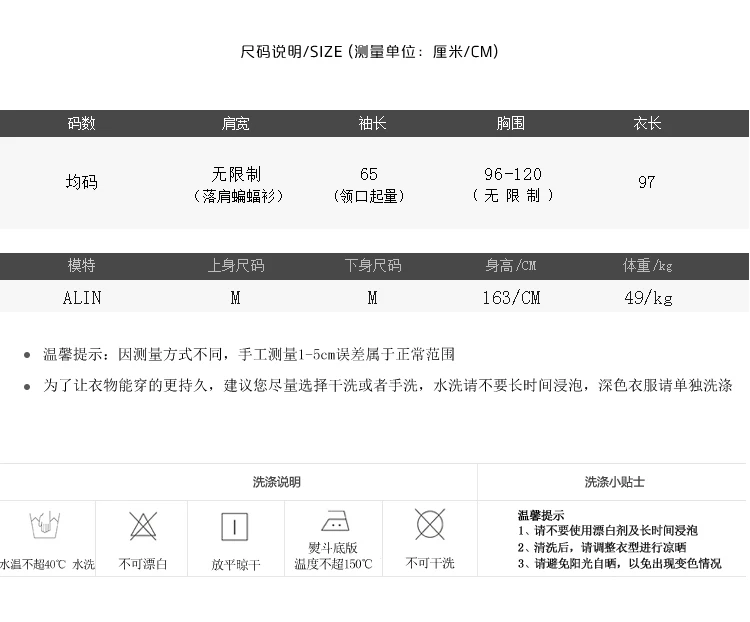The height and width of the screenshot is (622, 750).
Task: Click the 袖长 column header
Action: tap(372, 123)
